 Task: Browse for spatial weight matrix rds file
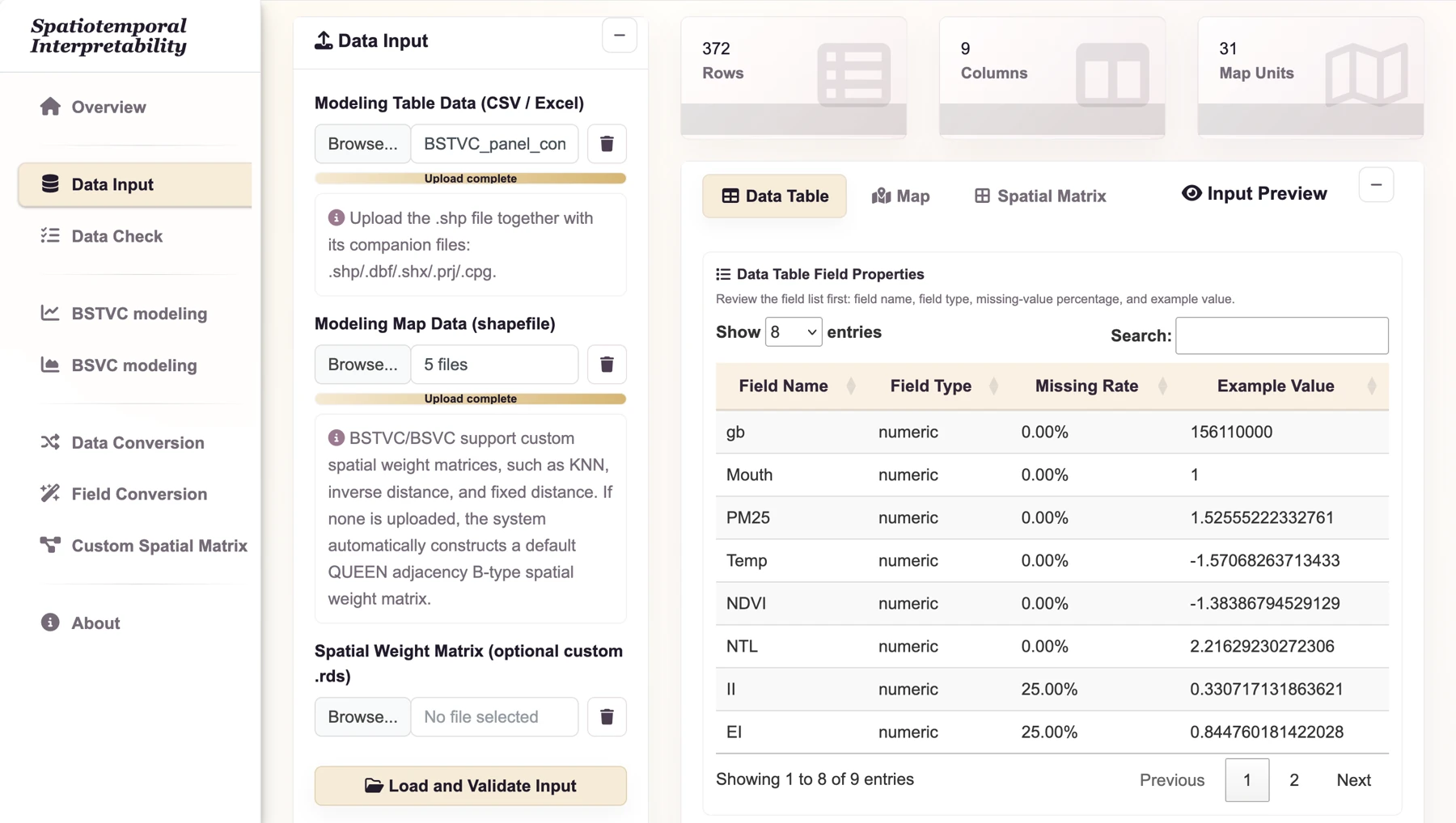pos(362,717)
